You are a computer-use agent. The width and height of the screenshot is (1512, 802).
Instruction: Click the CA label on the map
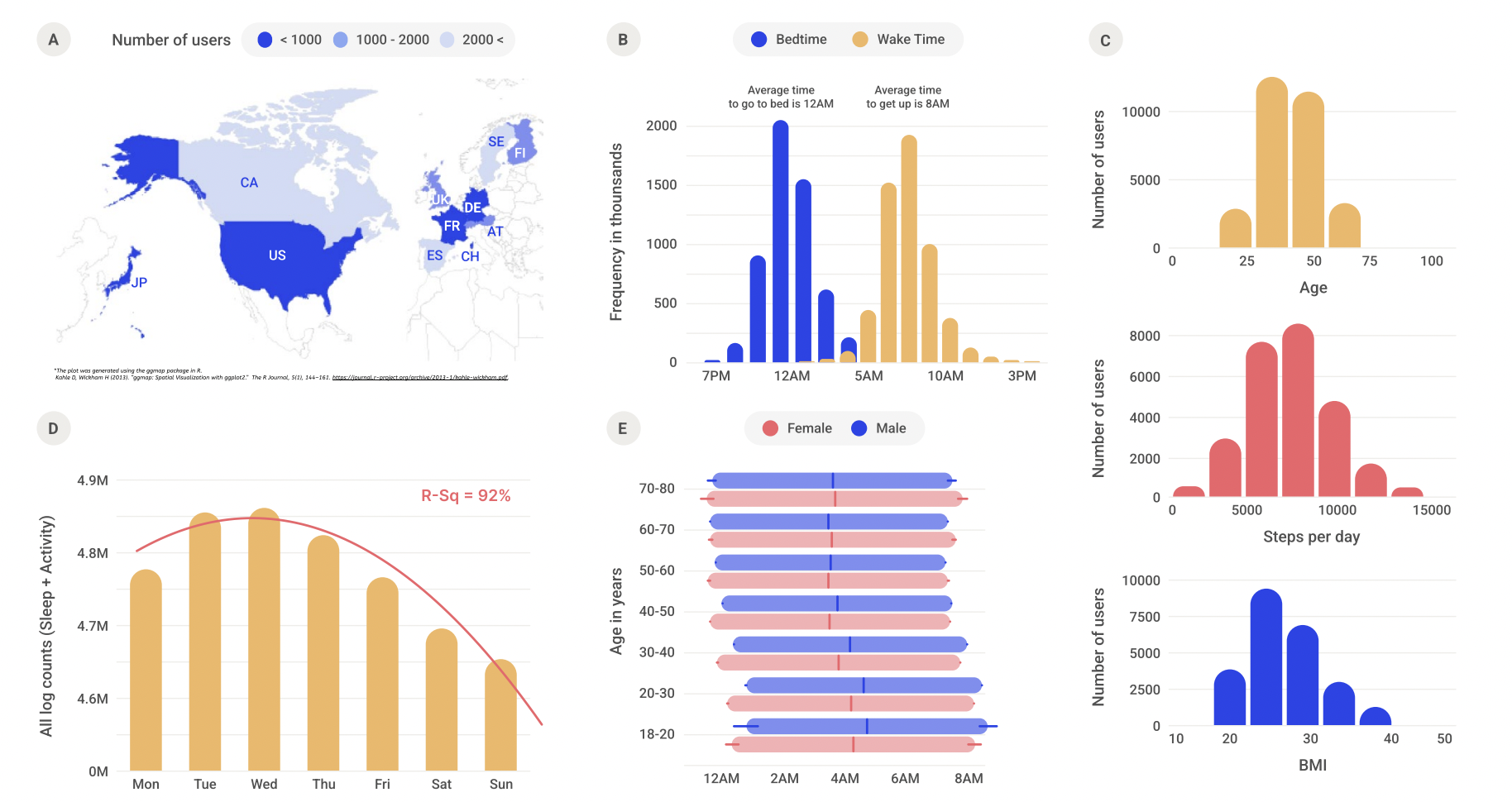(249, 183)
